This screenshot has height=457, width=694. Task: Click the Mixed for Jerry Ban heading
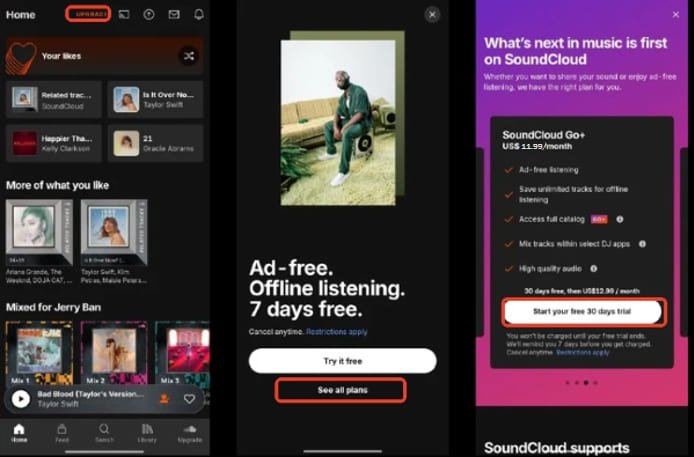point(54,307)
